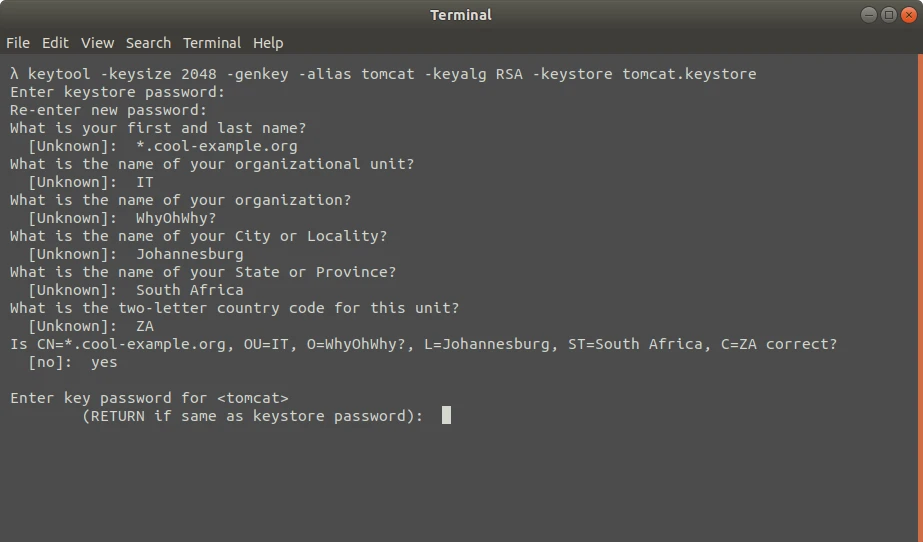
Task: Click the ZA country code answer
Action: (145, 326)
